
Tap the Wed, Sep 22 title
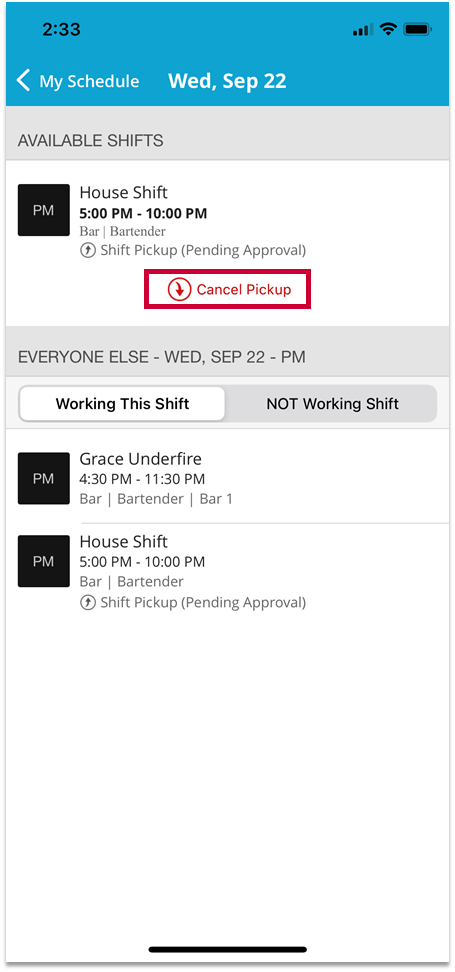228,81
